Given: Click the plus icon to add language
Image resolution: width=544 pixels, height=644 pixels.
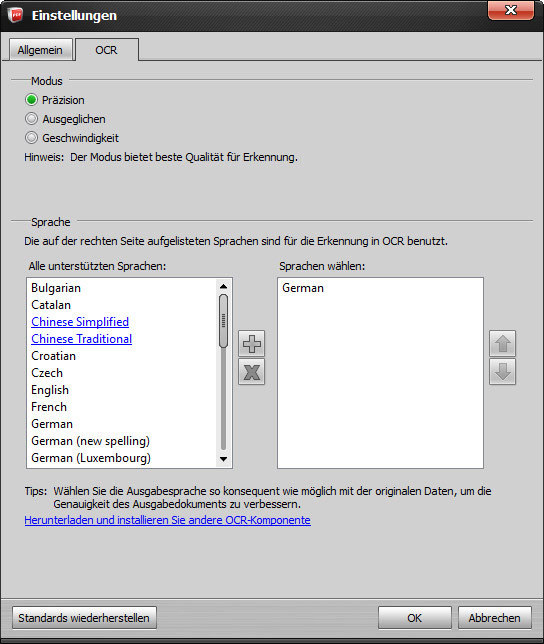Looking at the screenshot, I should (252, 343).
